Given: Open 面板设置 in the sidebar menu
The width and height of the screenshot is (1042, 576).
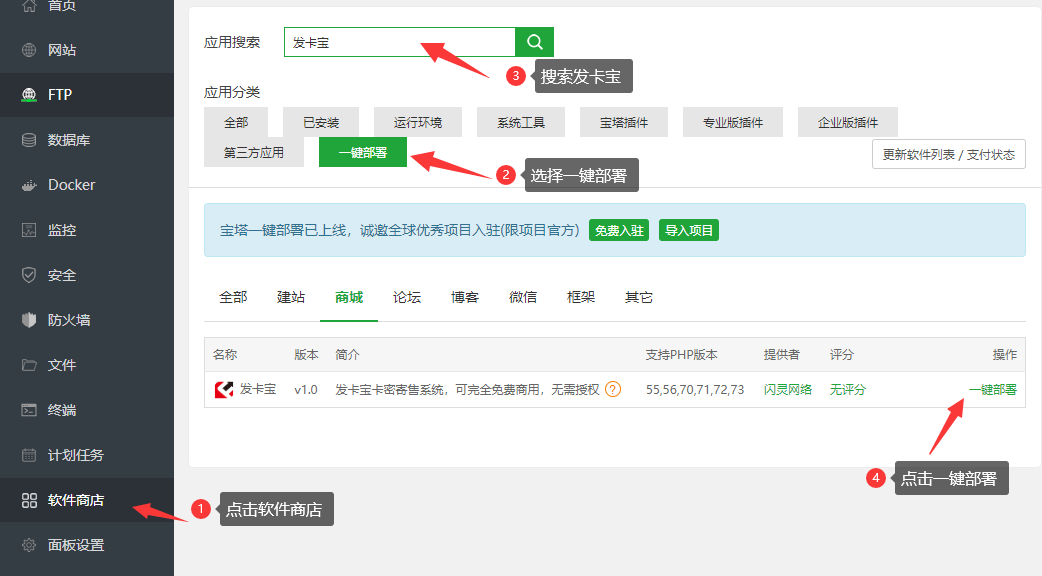Looking at the screenshot, I should (x=86, y=545).
